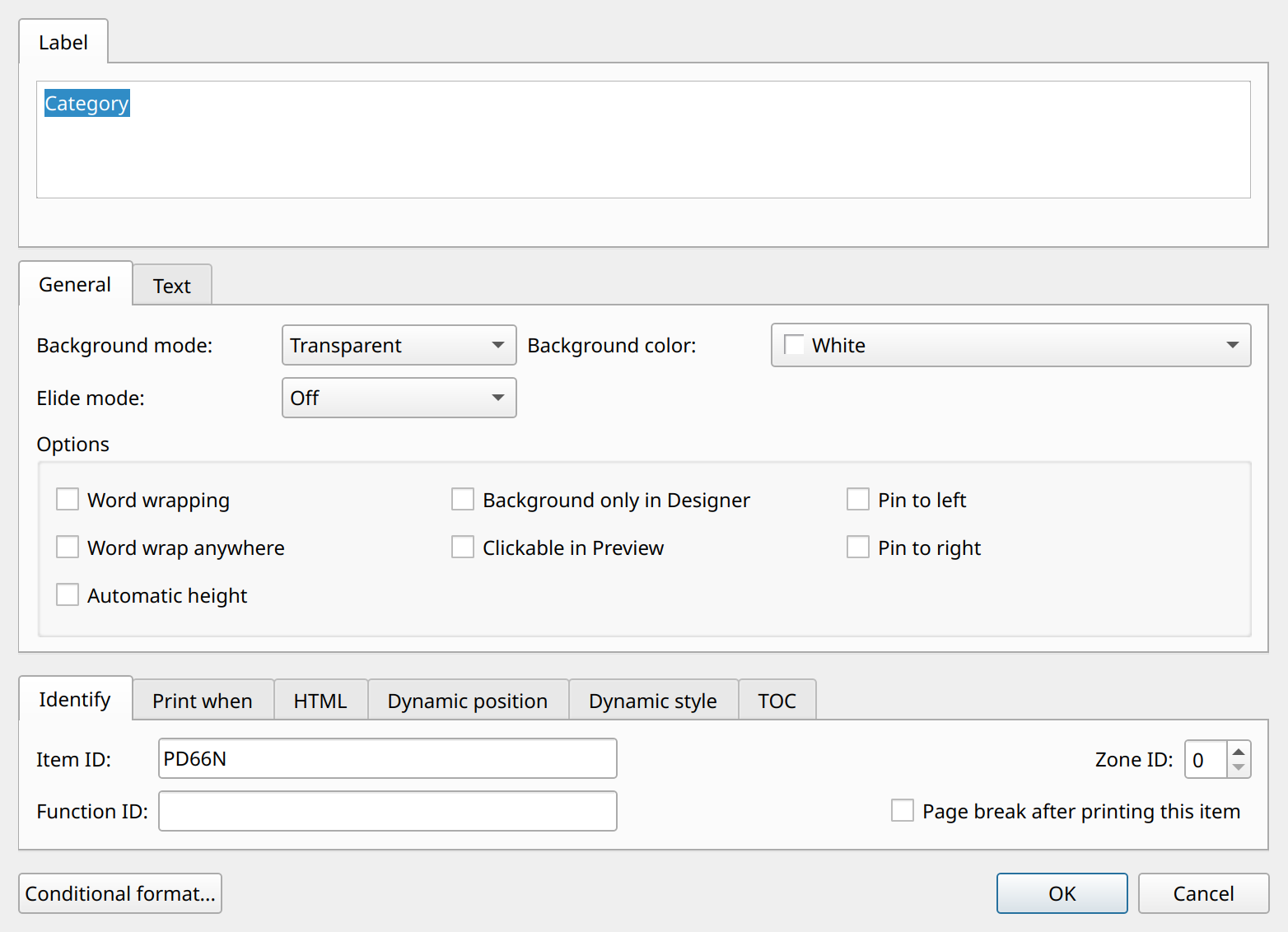
Task: Open Conditional format... dialog
Action: point(120,893)
